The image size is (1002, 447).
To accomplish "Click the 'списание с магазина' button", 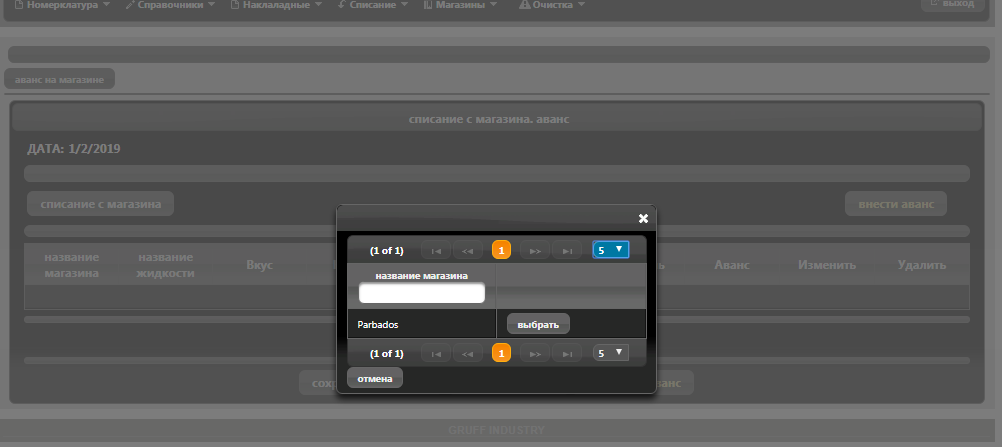I will tap(100, 203).
